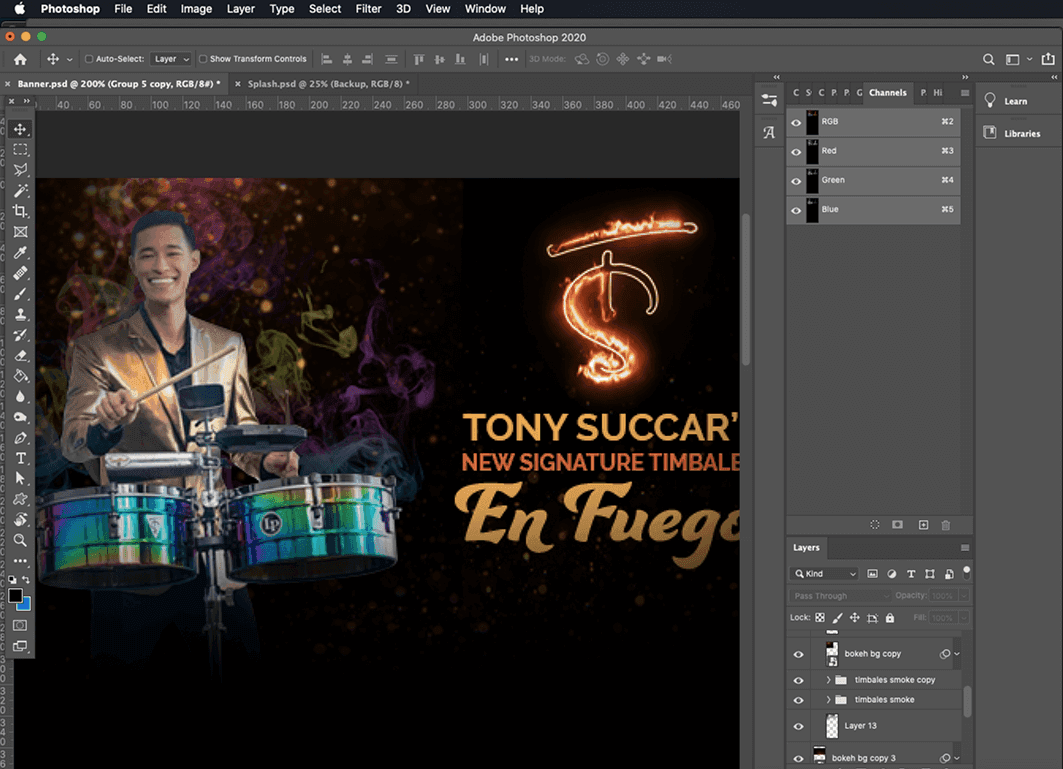Screen dimensions: 1063x769
Task: Select the Lasso tool
Action: point(20,170)
